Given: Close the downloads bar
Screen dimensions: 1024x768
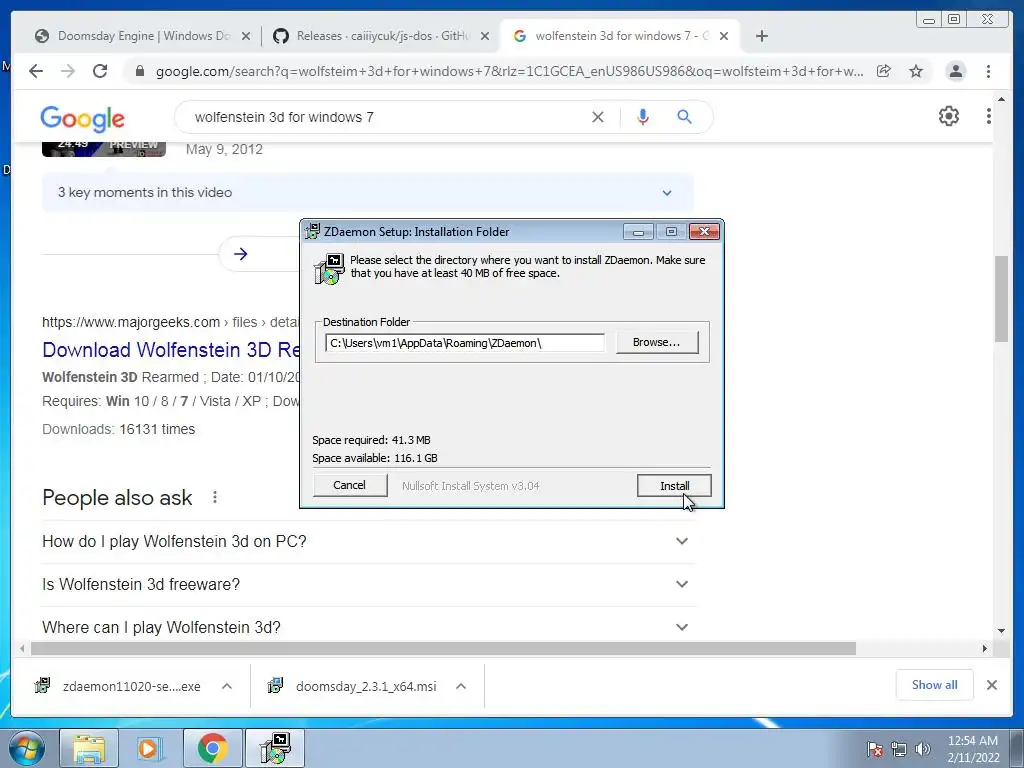Looking at the screenshot, I should pos(991,685).
